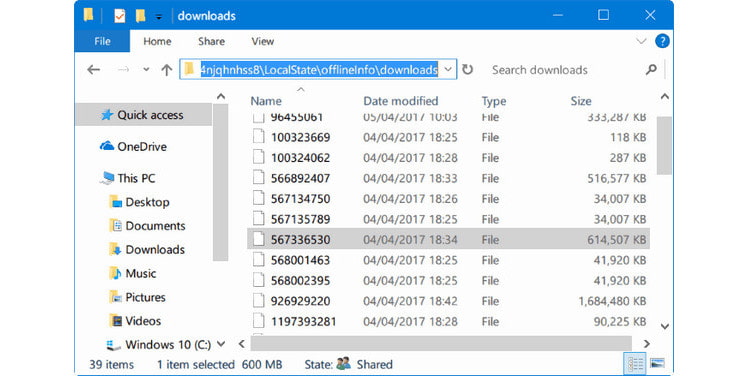Switch to Large icons view layout
Viewport: 750px width, 376px height.
click(x=658, y=364)
